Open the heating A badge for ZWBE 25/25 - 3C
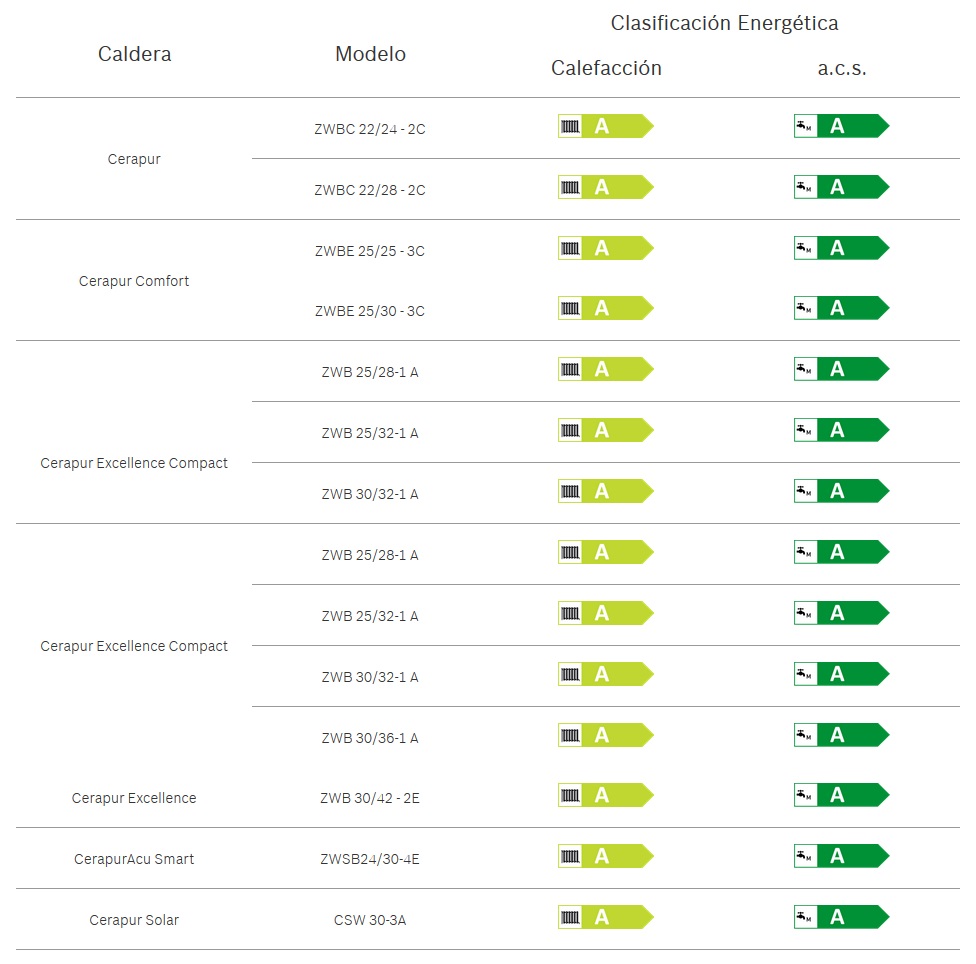Viewport: 976px width, 964px height. (606, 248)
